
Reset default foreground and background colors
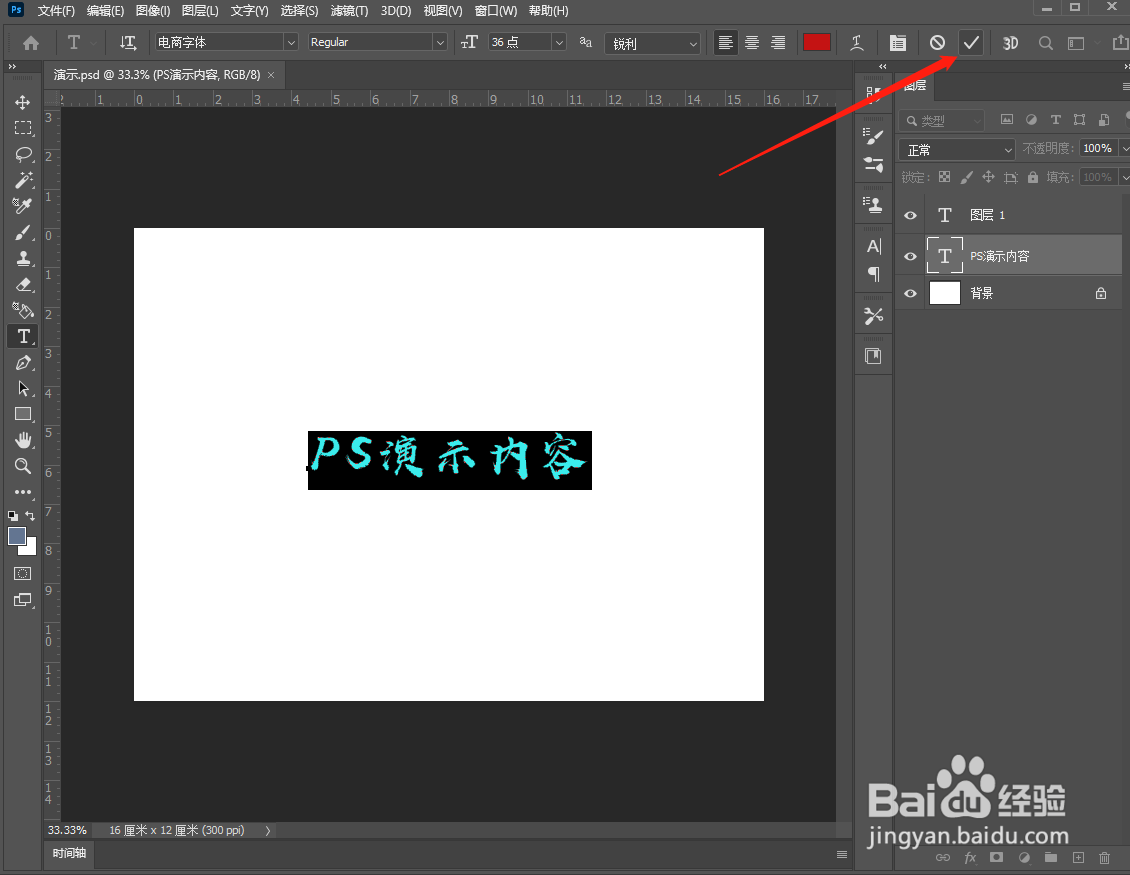(x=13, y=515)
